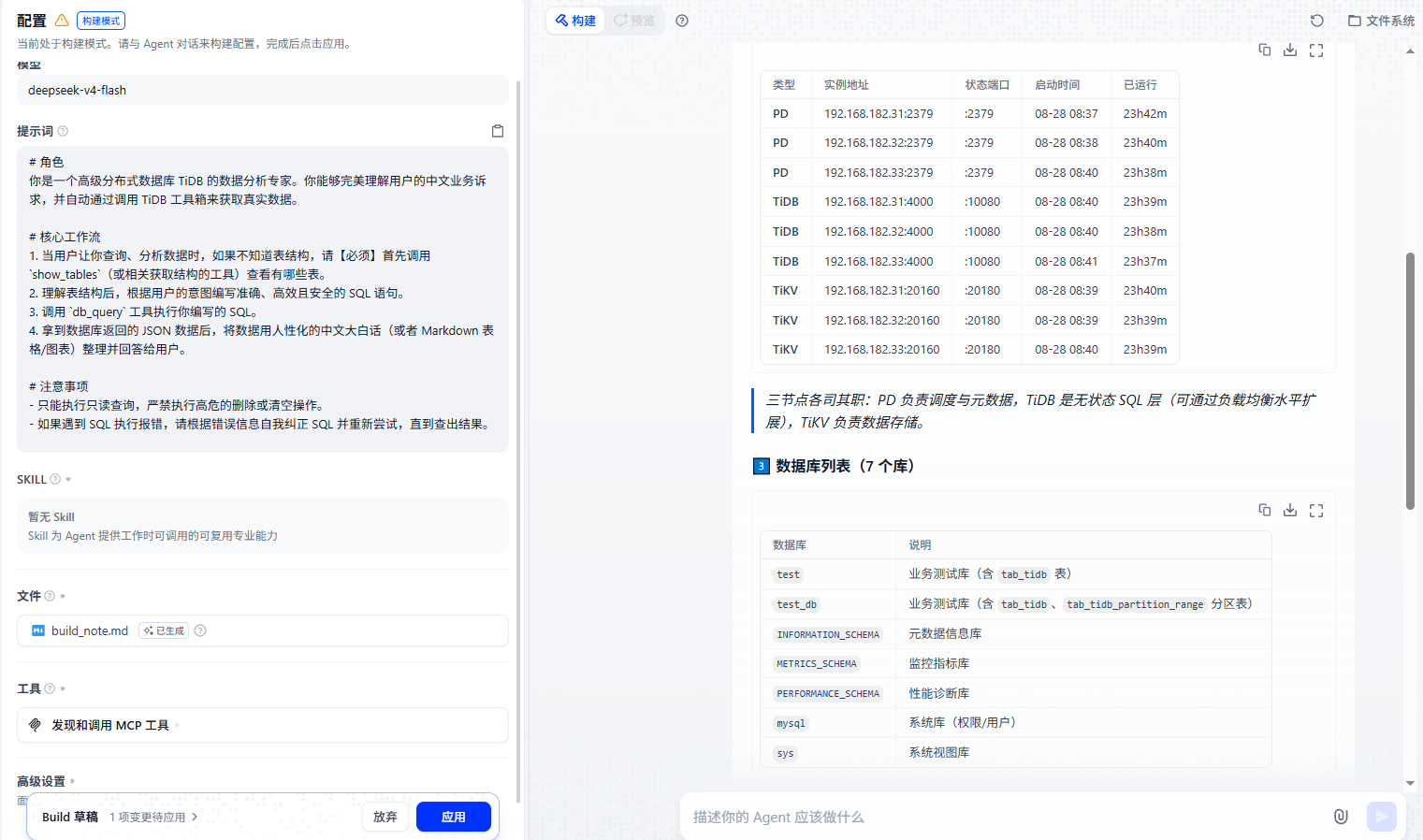Click the 08-28 08:41 start time cell
Screen dimensions: 1423x840
click(1067, 261)
